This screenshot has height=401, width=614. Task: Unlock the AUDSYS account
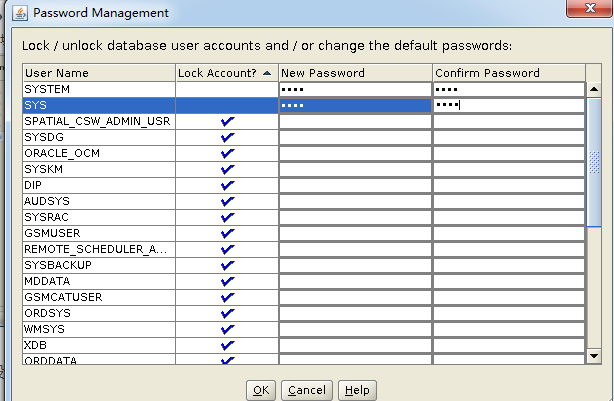tap(227, 201)
